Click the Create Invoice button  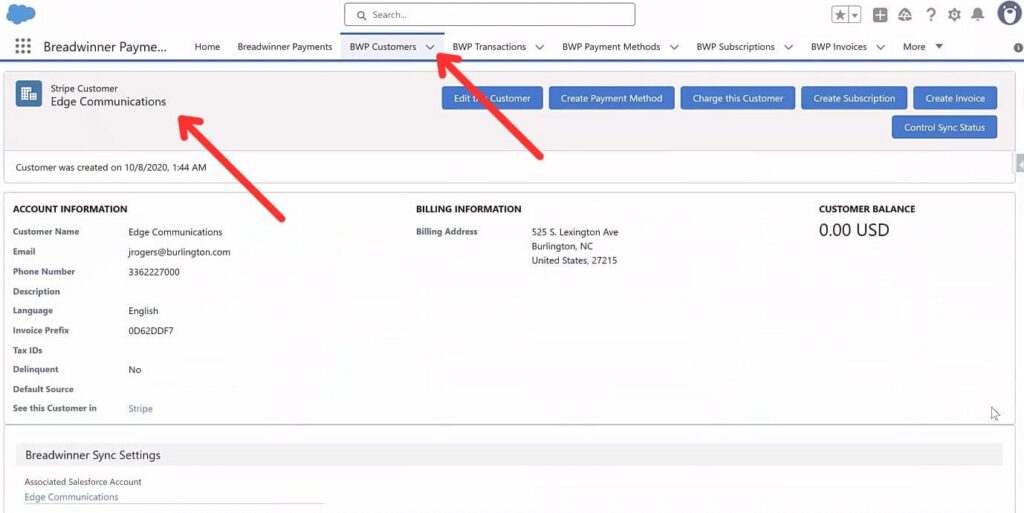click(x=955, y=98)
